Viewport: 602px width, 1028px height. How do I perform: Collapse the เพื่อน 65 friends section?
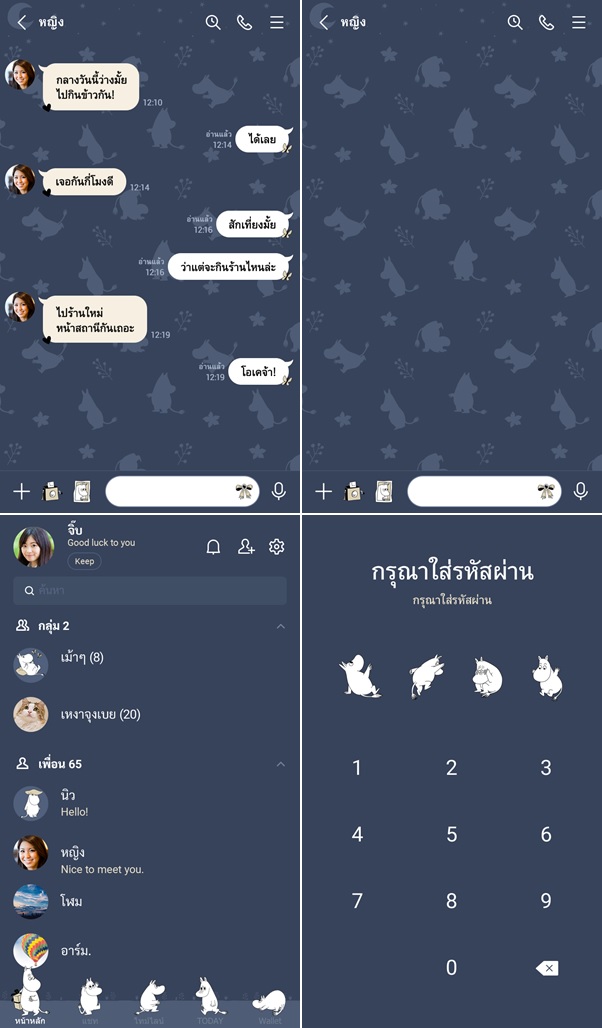coord(281,764)
